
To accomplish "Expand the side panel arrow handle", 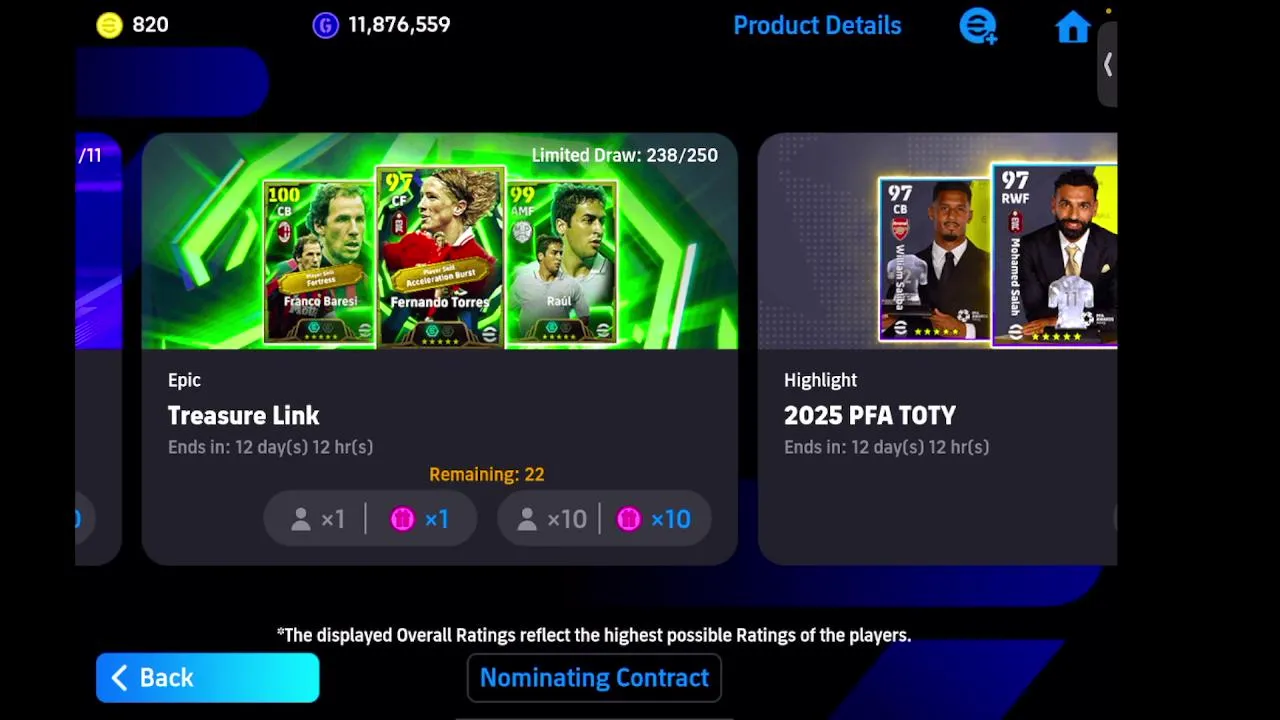I will pos(1107,64).
